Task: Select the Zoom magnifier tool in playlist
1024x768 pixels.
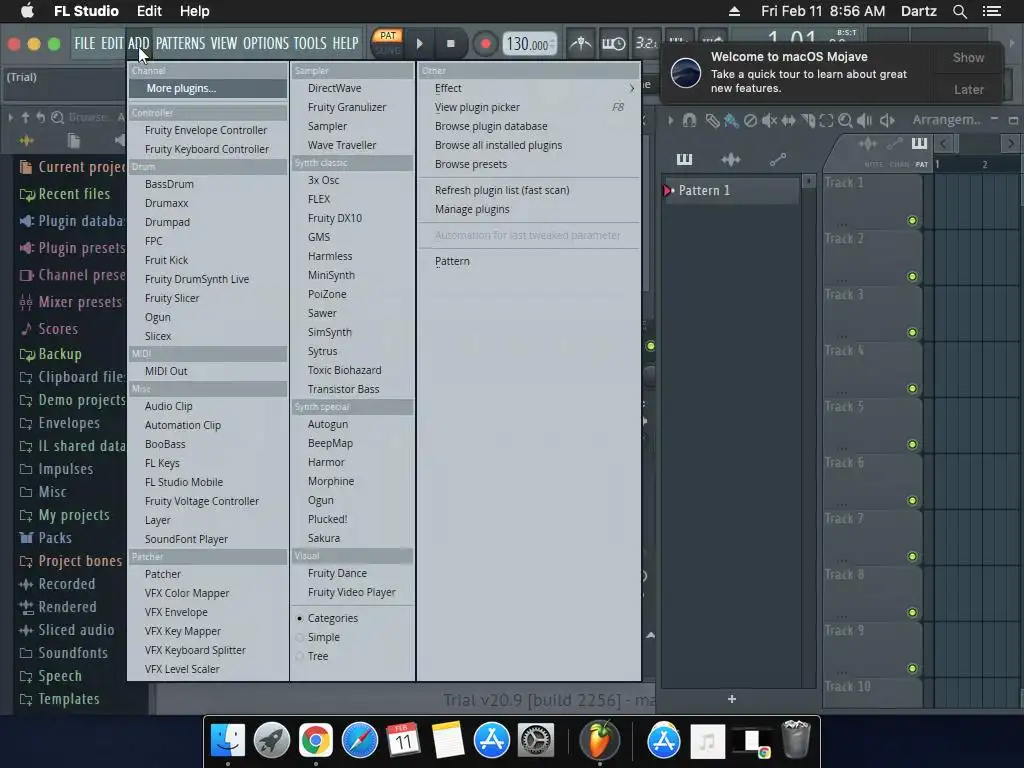Action: pos(846,120)
